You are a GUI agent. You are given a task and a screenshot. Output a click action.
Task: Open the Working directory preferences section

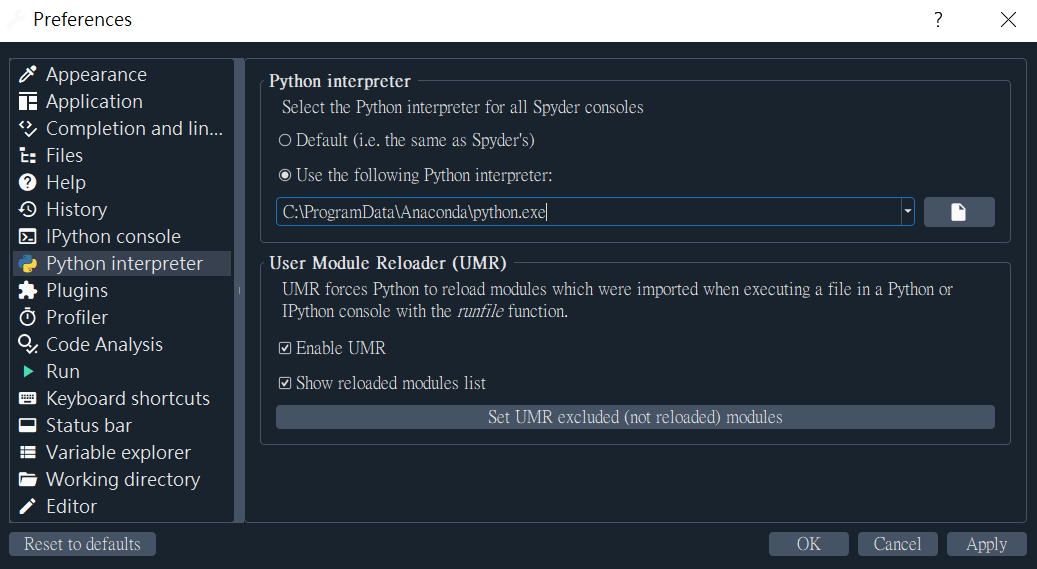point(122,480)
